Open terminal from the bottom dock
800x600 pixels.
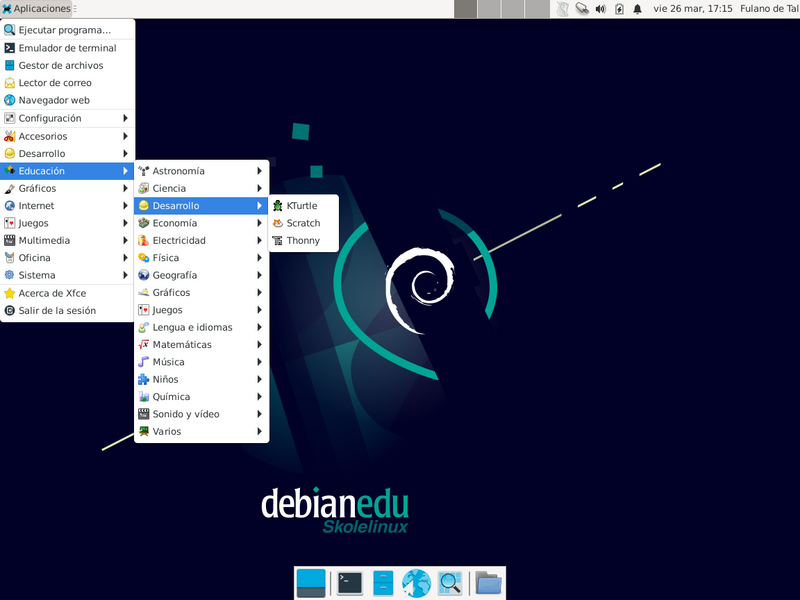pyautogui.click(x=350, y=583)
